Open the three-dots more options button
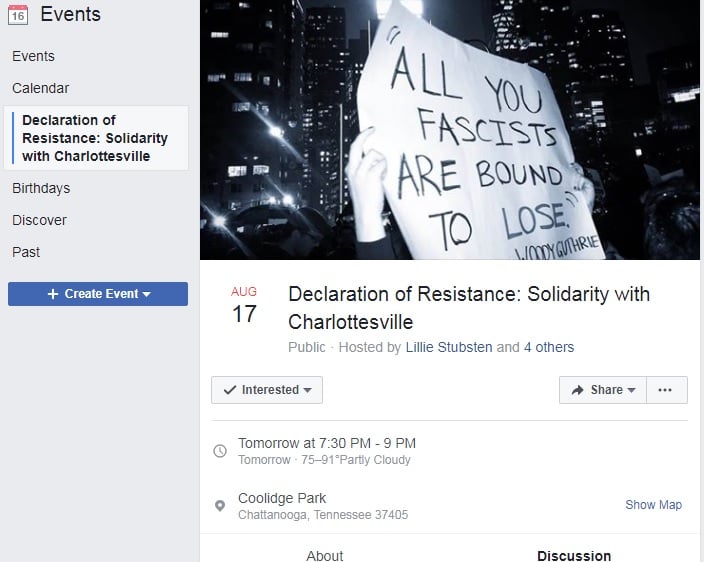This screenshot has height=562, width=704. (x=666, y=390)
